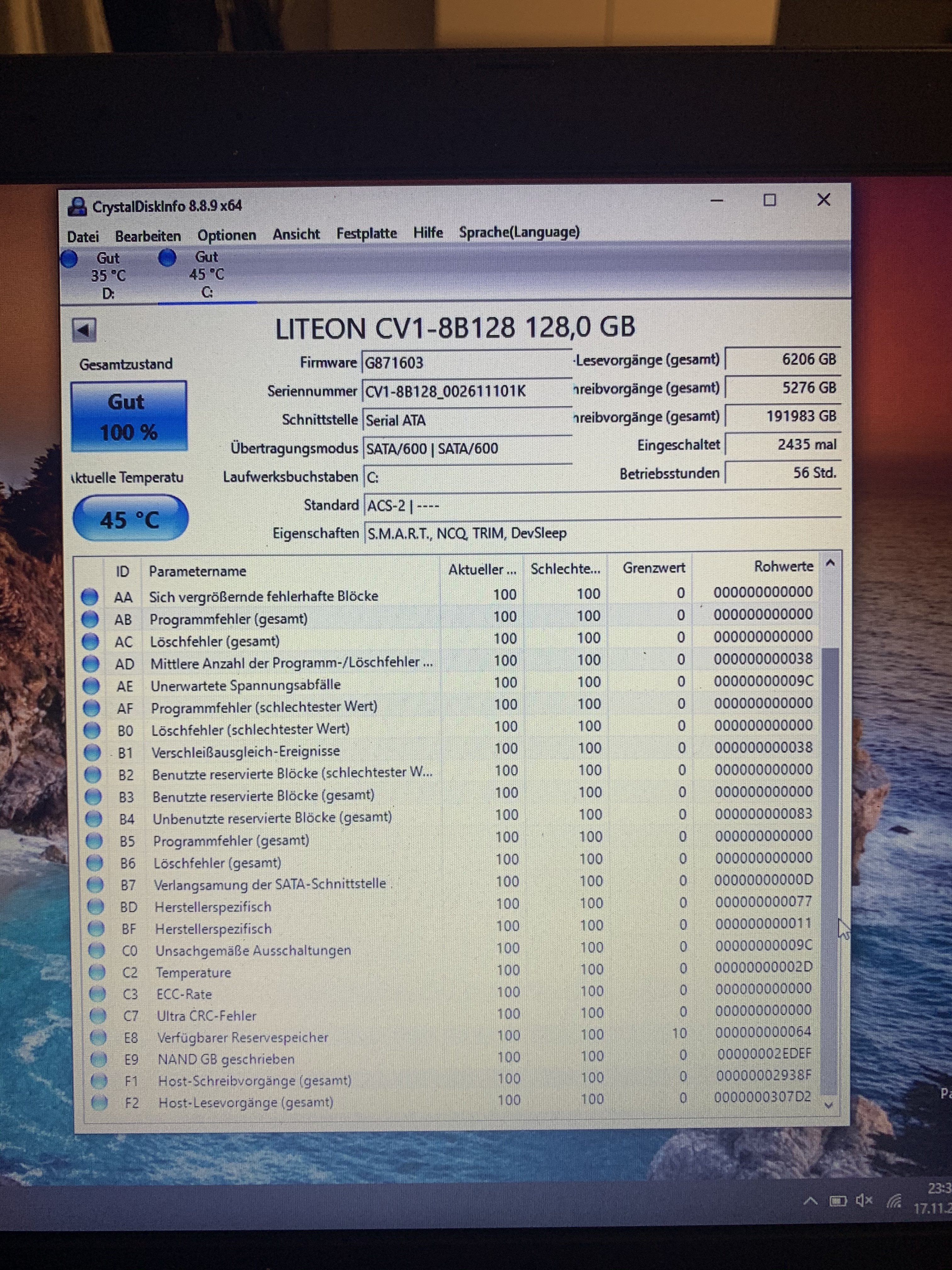Screen dimensions: 952x1270
Task: Click the 45 °C temperature button
Action: (x=130, y=519)
